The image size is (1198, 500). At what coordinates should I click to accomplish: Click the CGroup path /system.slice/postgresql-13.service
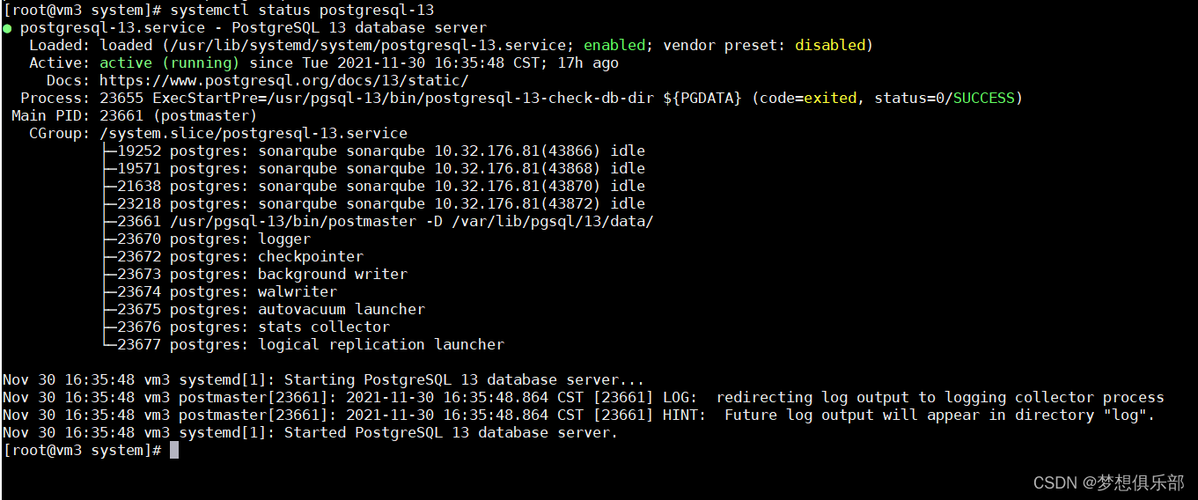pos(254,134)
